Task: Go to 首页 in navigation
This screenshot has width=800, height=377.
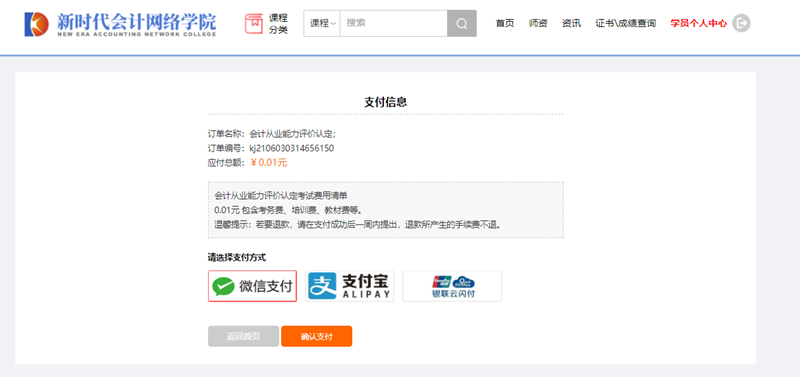Action: [x=505, y=23]
